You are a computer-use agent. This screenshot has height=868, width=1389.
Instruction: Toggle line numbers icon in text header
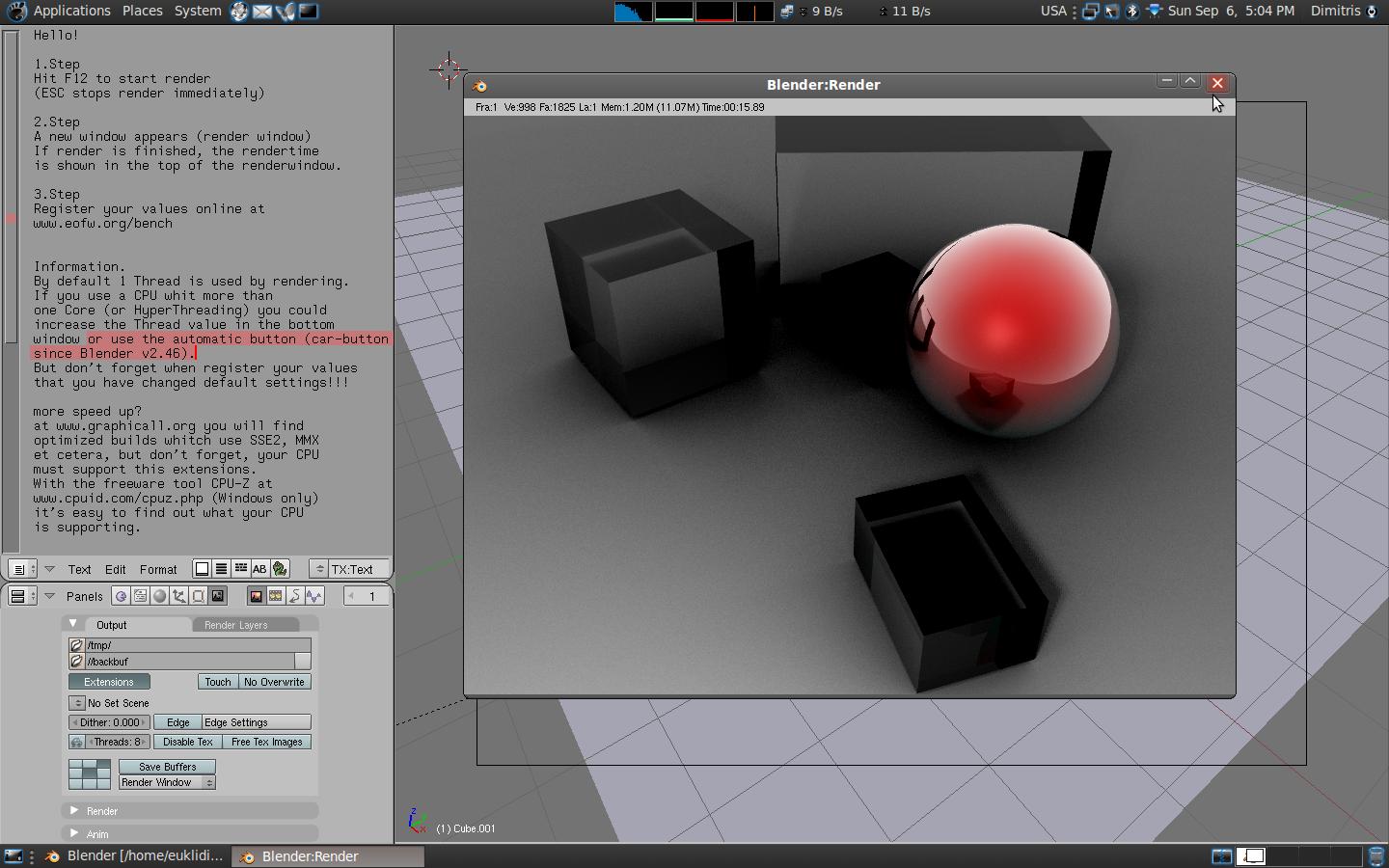point(221,569)
